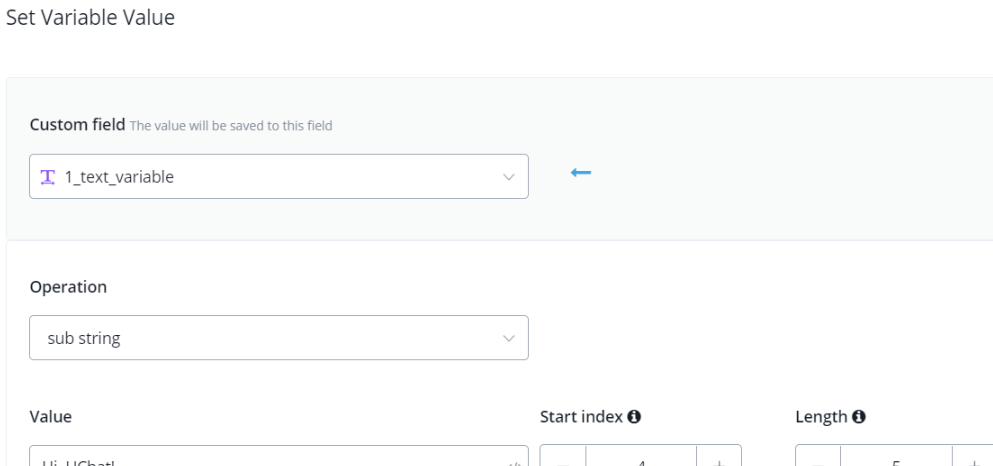Increase the Length with plus button

click(974, 459)
